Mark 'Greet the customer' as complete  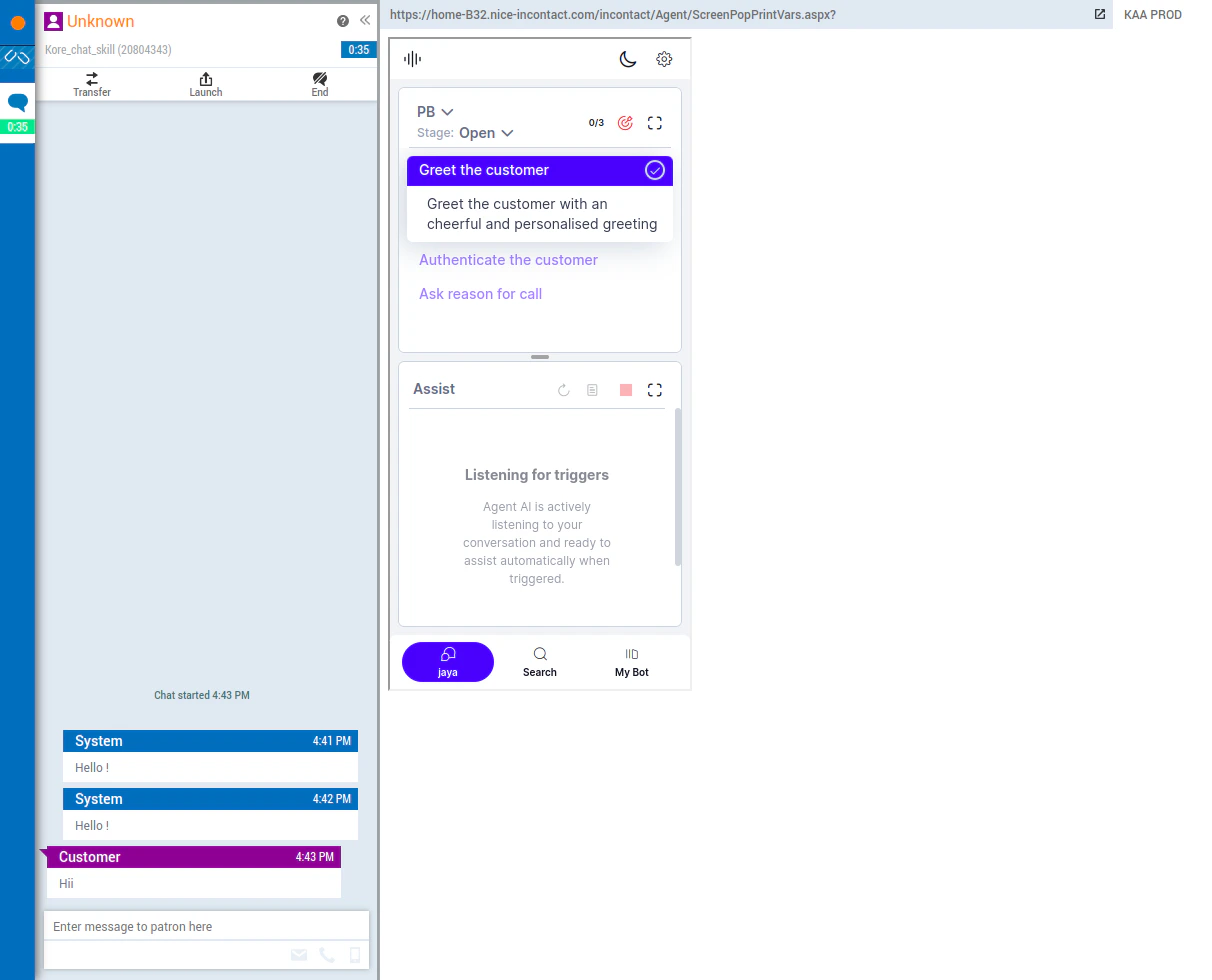655,170
